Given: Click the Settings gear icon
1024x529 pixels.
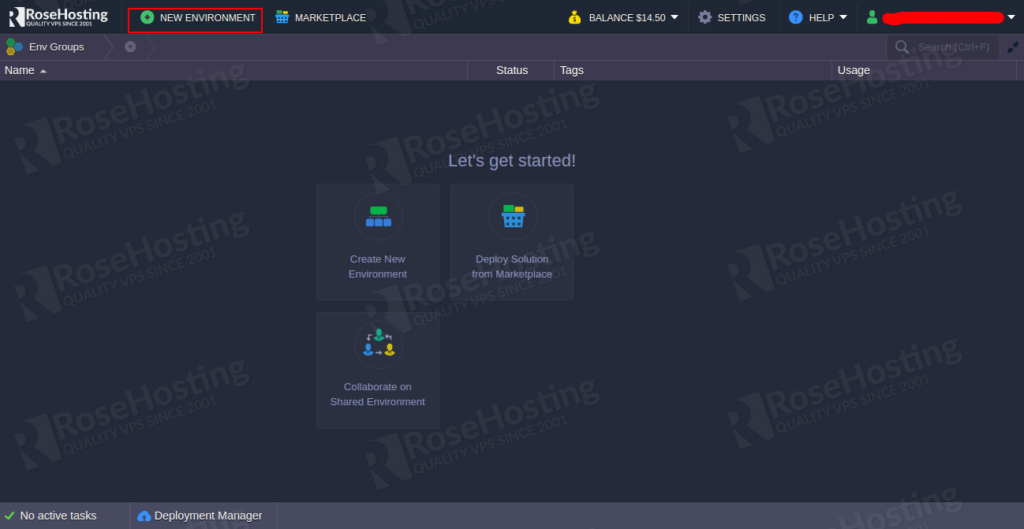Looking at the screenshot, I should (x=705, y=18).
